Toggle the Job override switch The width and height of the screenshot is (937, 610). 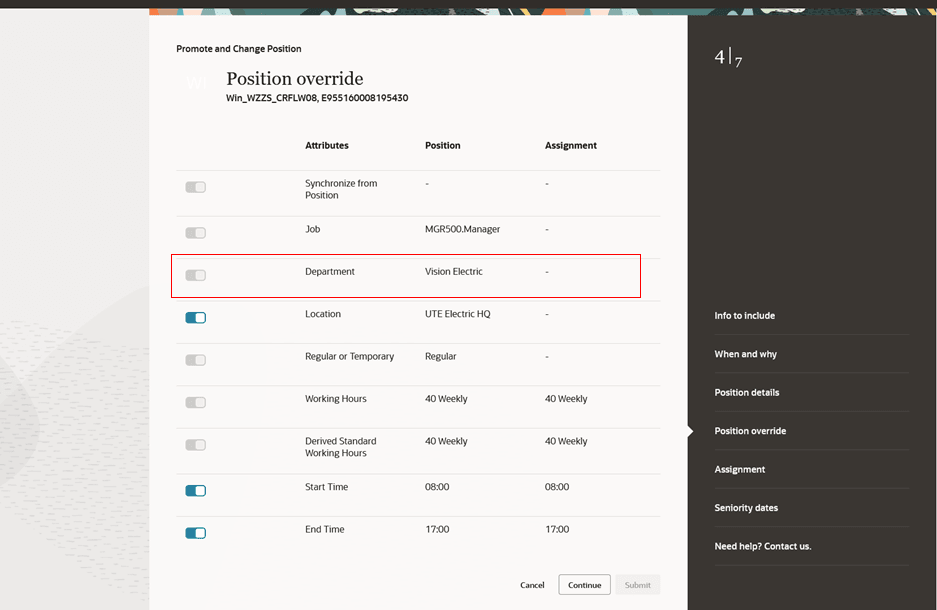coord(195,233)
